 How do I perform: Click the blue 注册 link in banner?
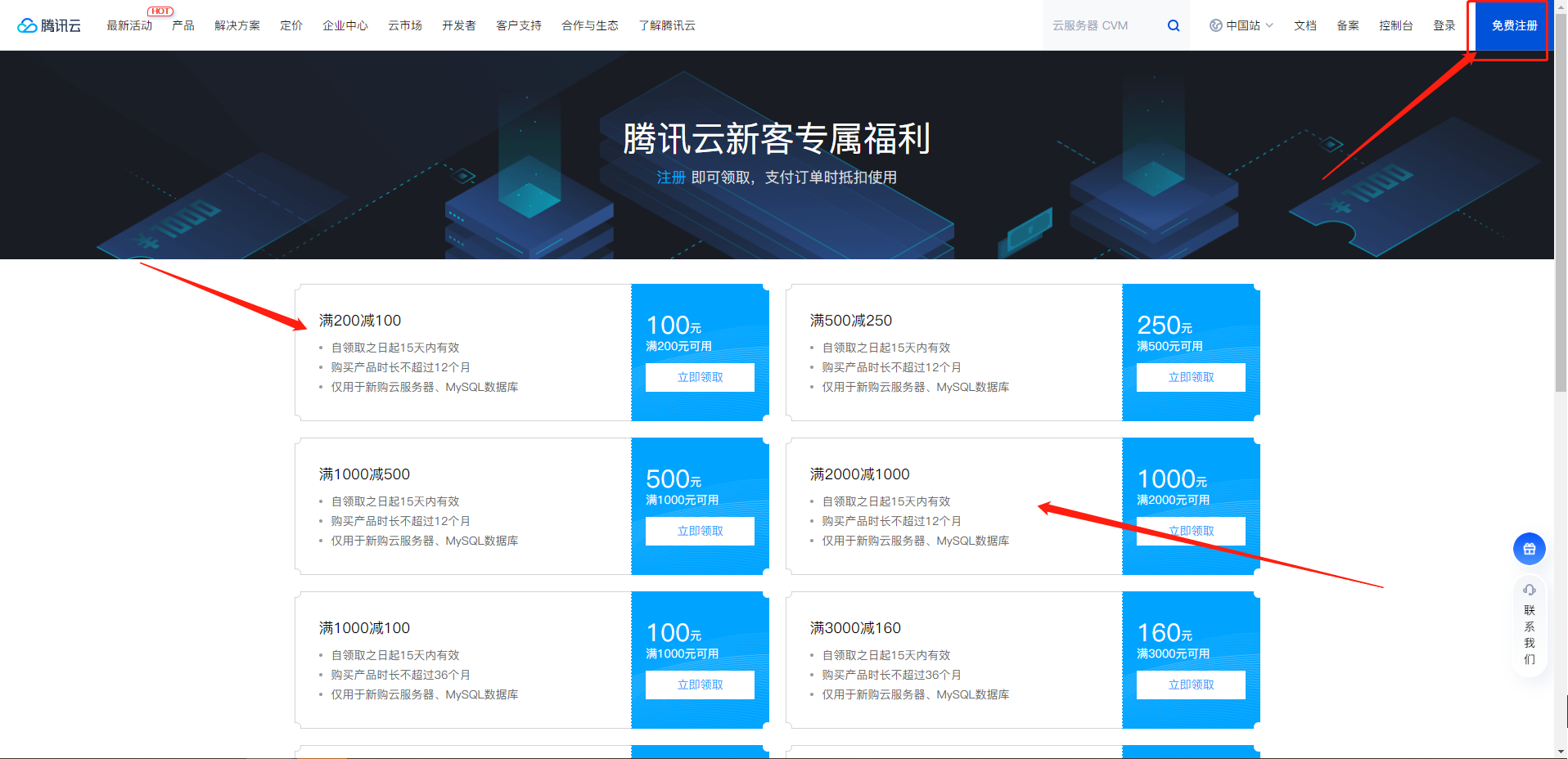[x=671, y=177]
